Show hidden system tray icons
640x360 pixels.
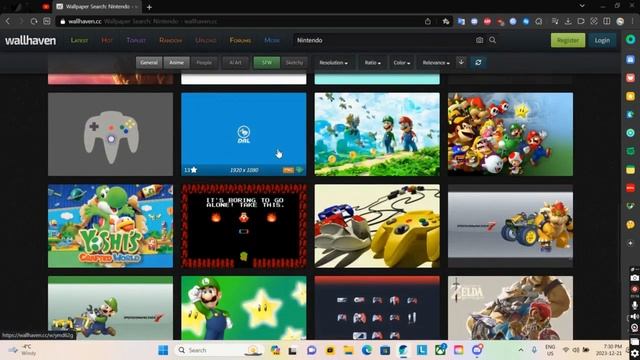(521, 350)
